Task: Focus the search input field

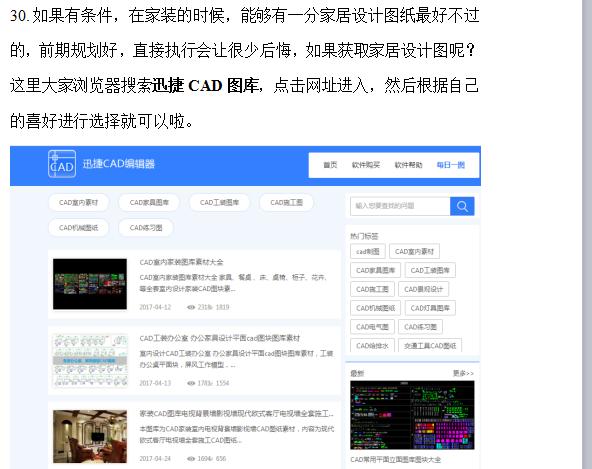Action: [x=400, y=206]
